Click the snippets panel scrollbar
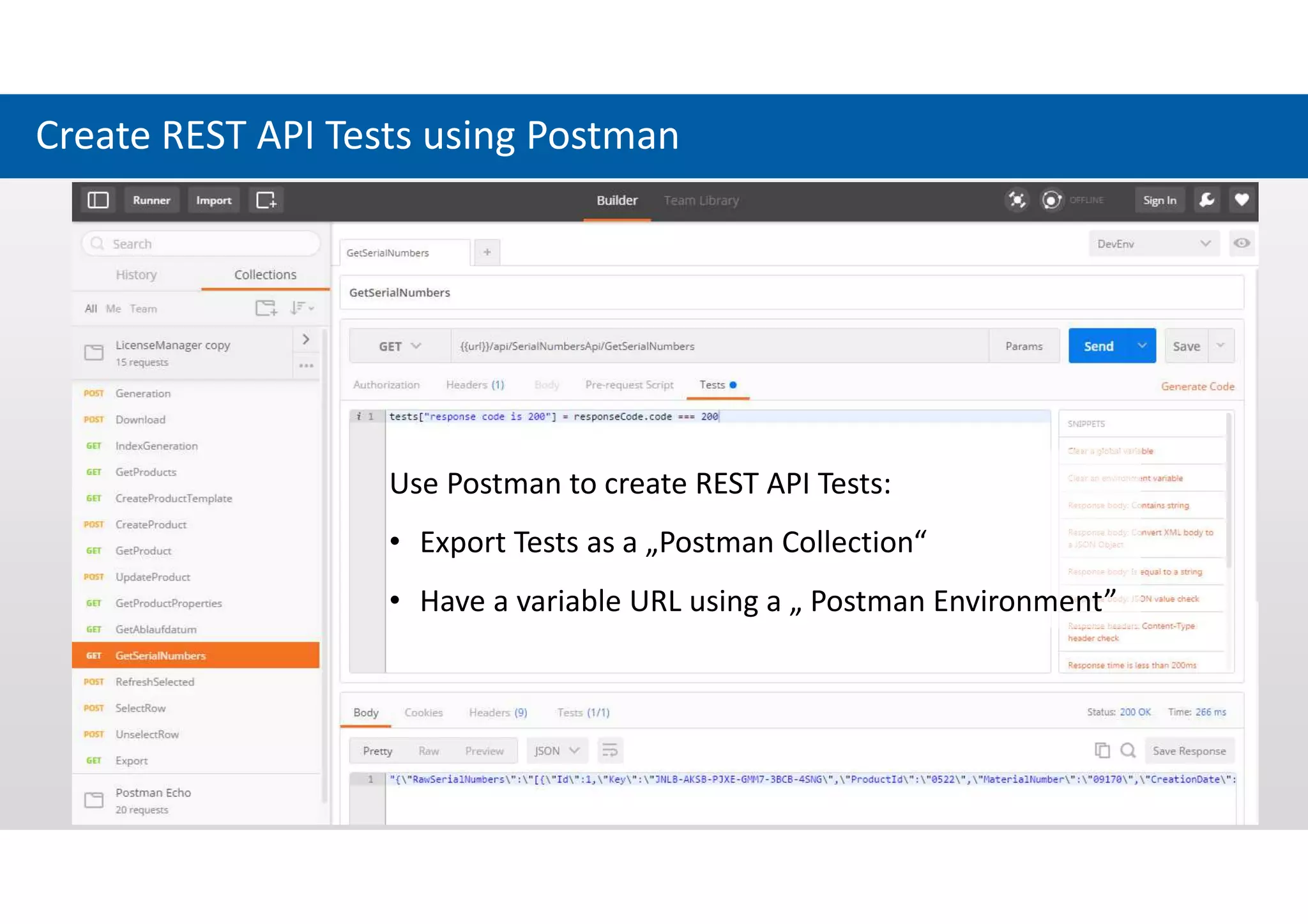1308x924 pixels. point(1229,491)
